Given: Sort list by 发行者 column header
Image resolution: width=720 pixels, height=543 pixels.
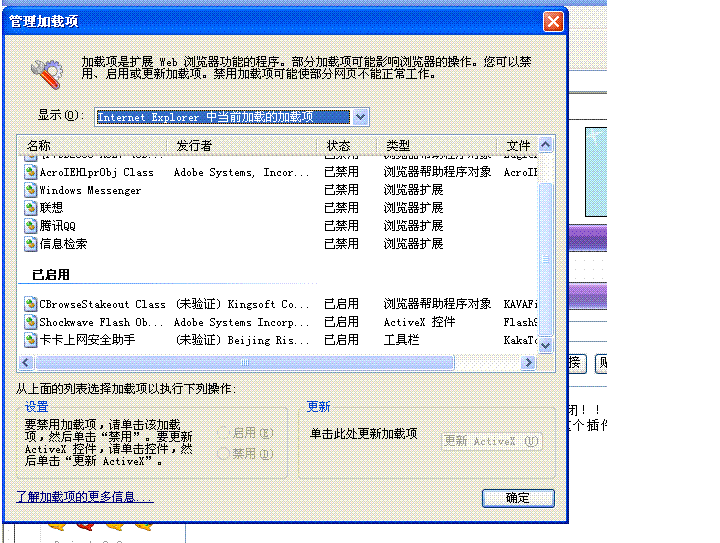Looking at the screenshot, I should tap(242, 146).
